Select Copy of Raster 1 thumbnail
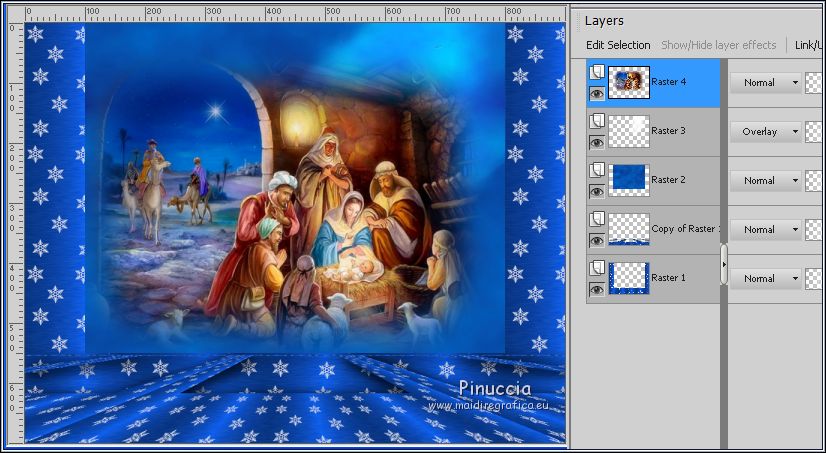Screen dimensions: 826x453 click(x=629, y=229)
